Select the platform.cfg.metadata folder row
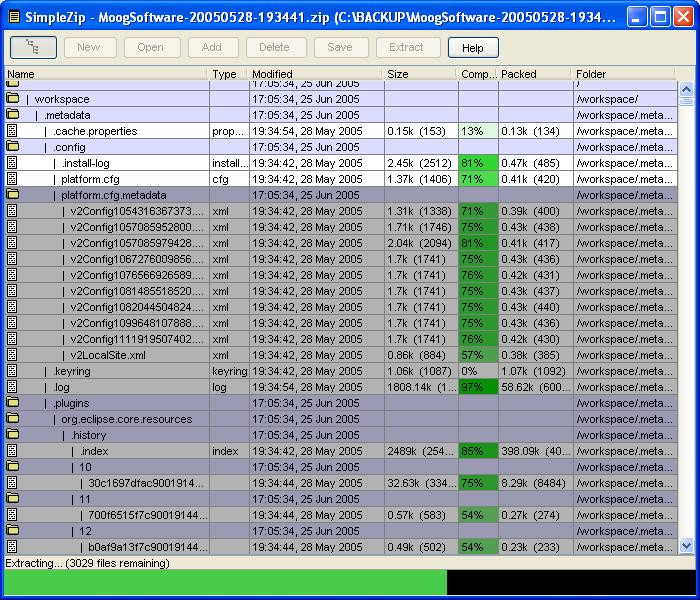The width and height of the screenshot is (700, 600). (341, 195)
